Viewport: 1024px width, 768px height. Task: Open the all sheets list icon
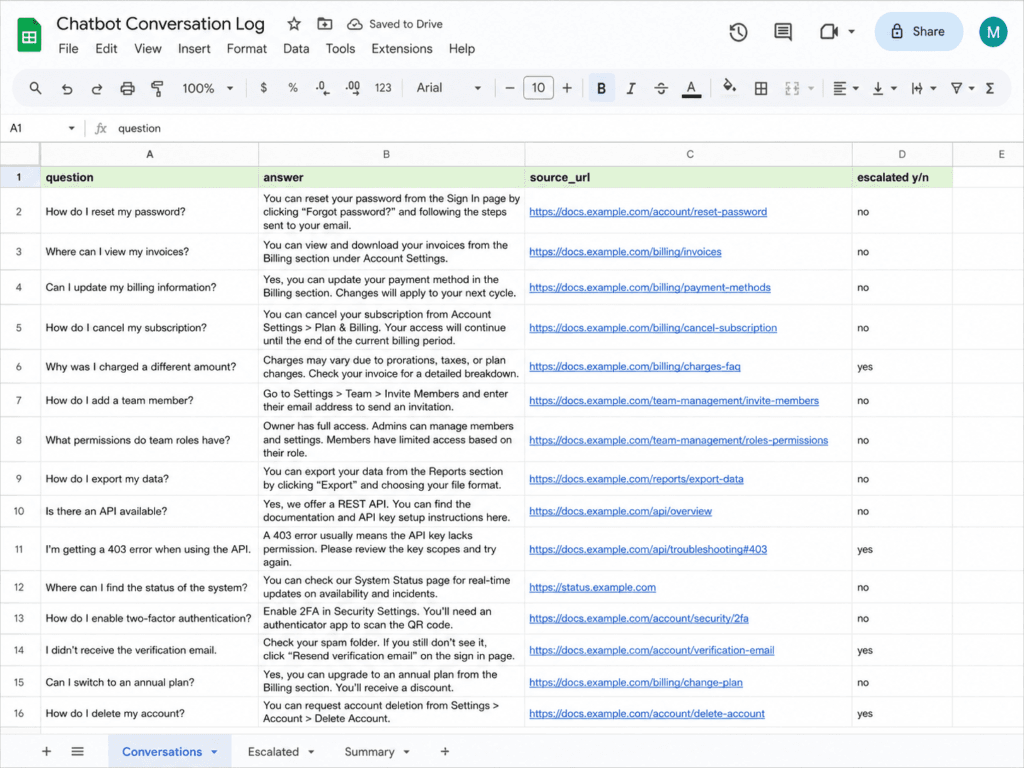78,752
